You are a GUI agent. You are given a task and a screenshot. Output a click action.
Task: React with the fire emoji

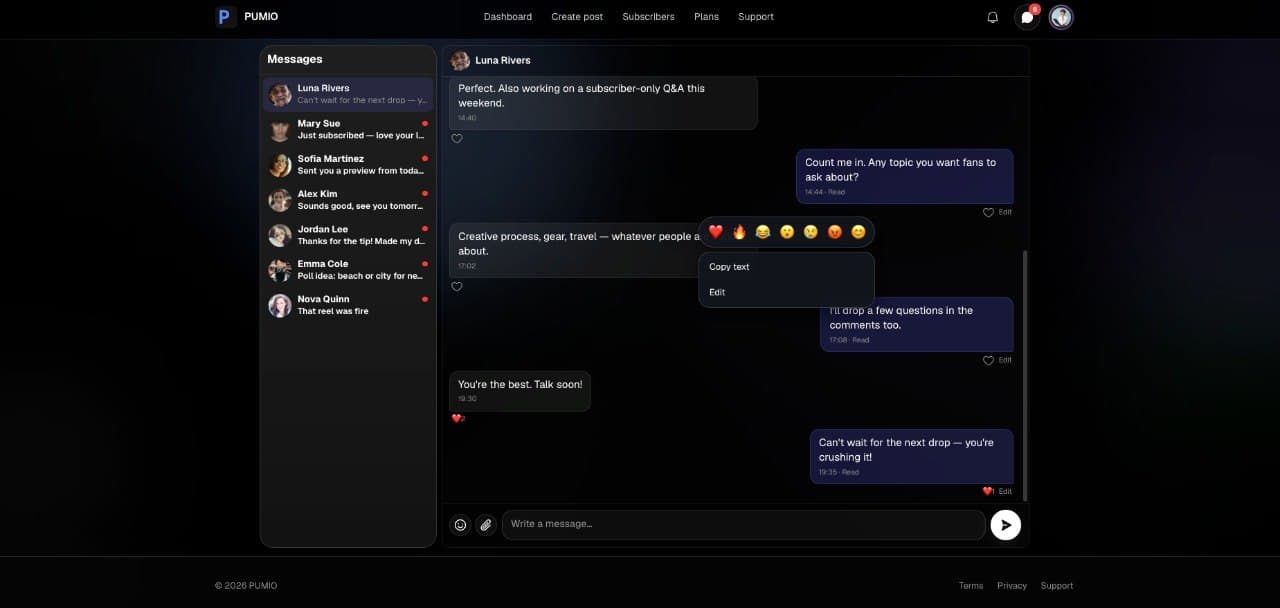[x=740, y=232]
